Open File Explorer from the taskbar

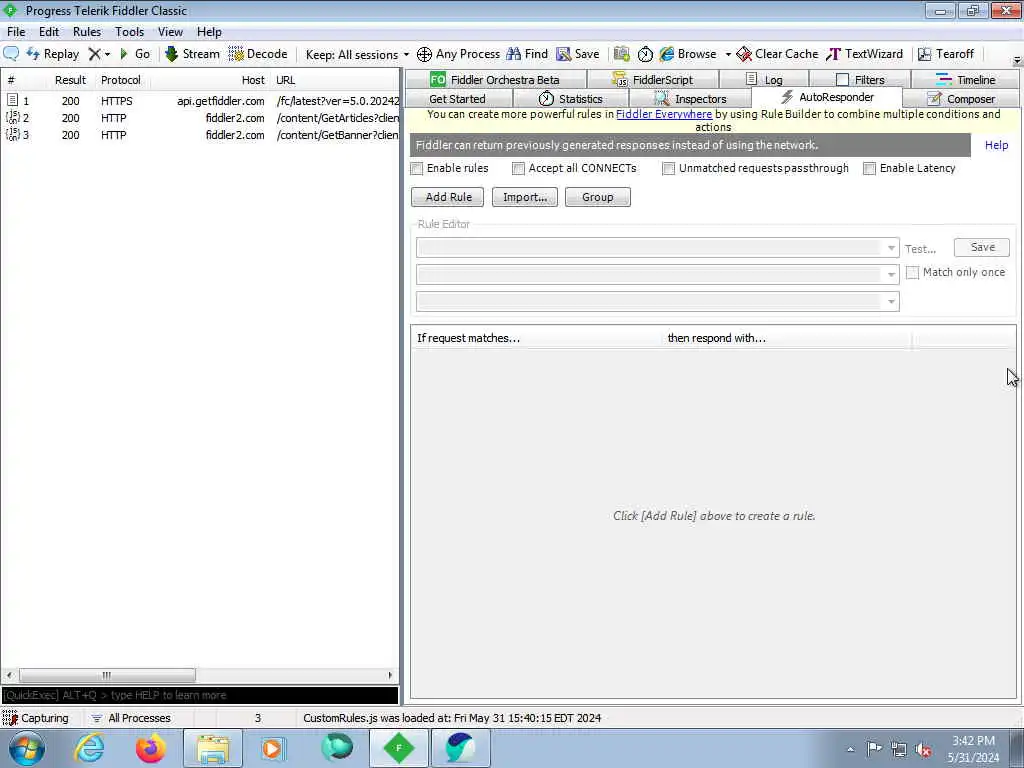tap(213, 748)
